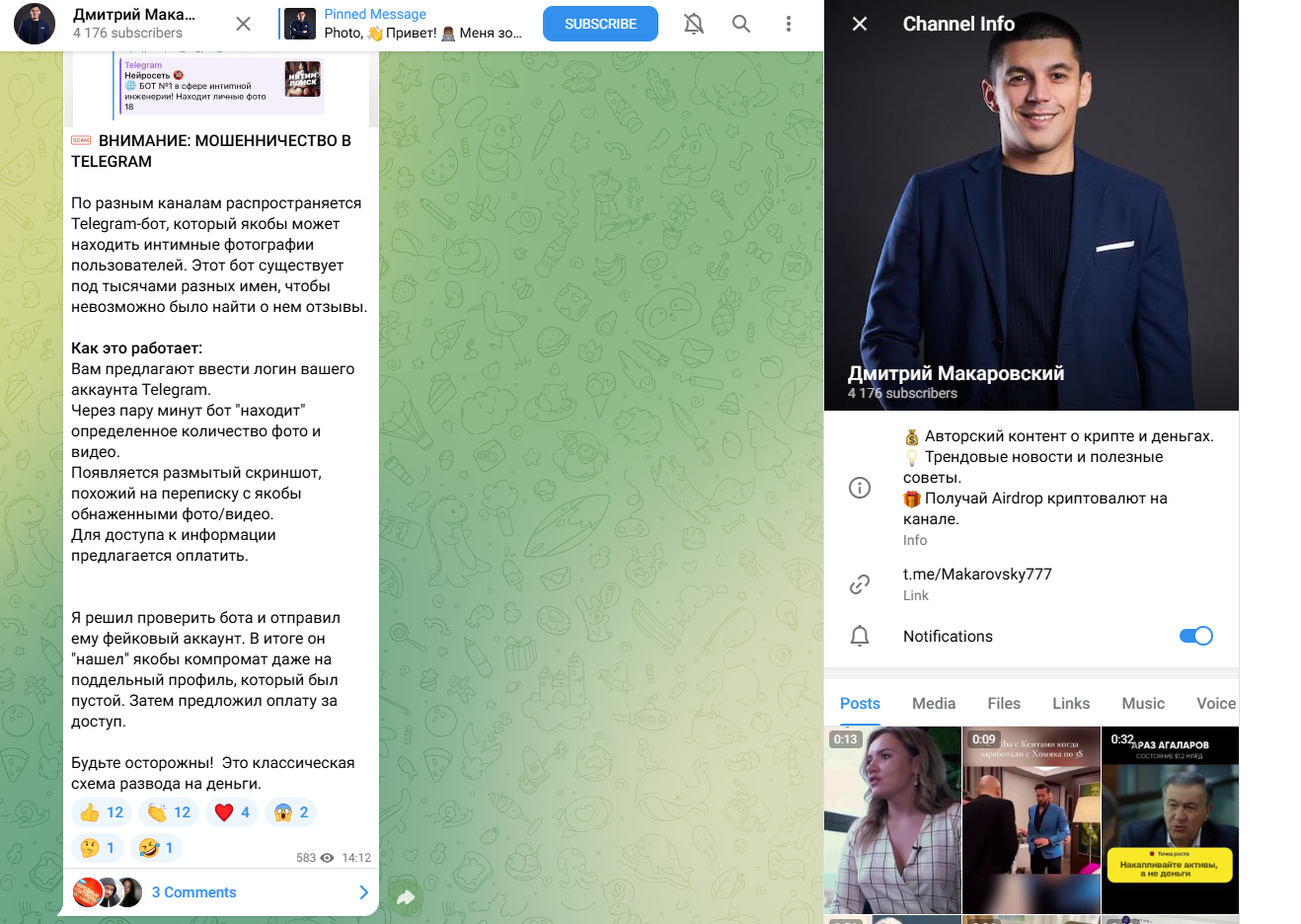
Task: Close the Channel Info panel
Action: [x=860, y=24]
